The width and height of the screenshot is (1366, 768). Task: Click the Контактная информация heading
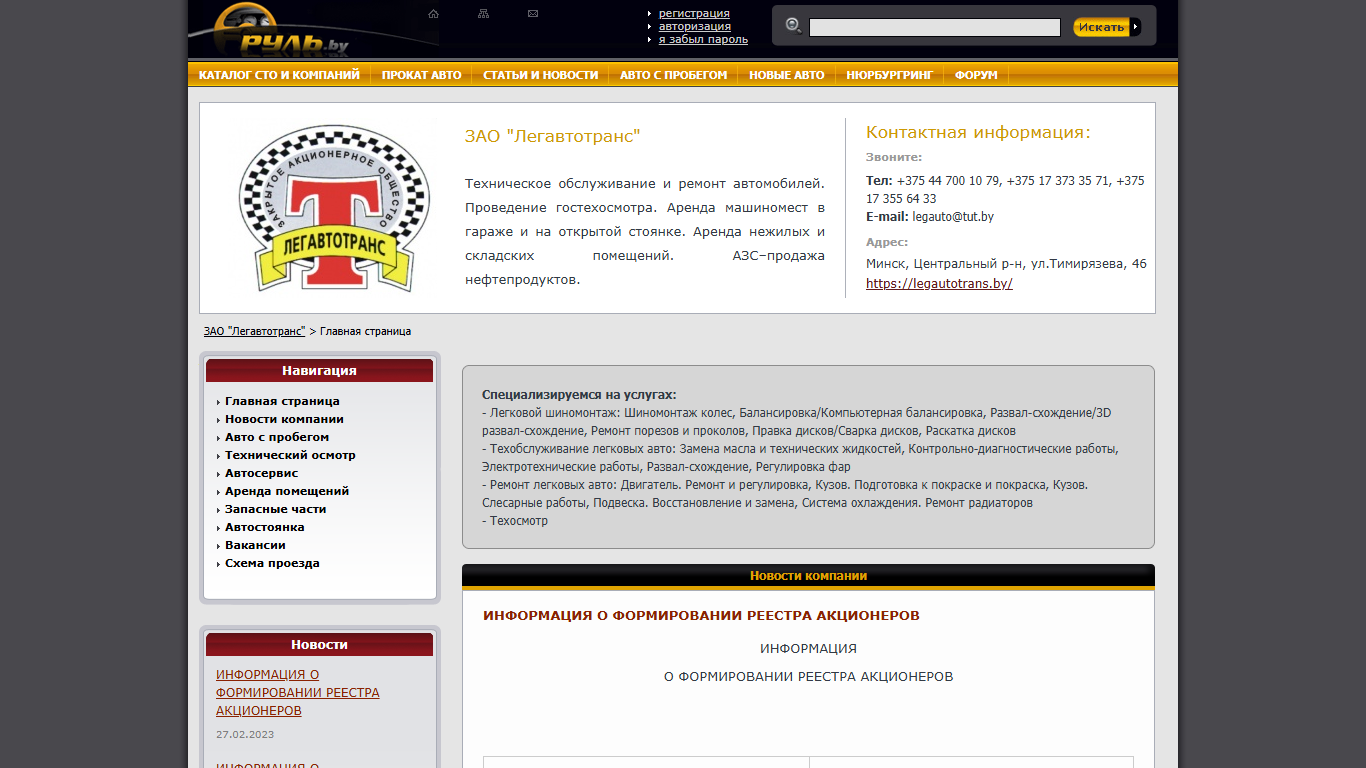tap(978, 132)
